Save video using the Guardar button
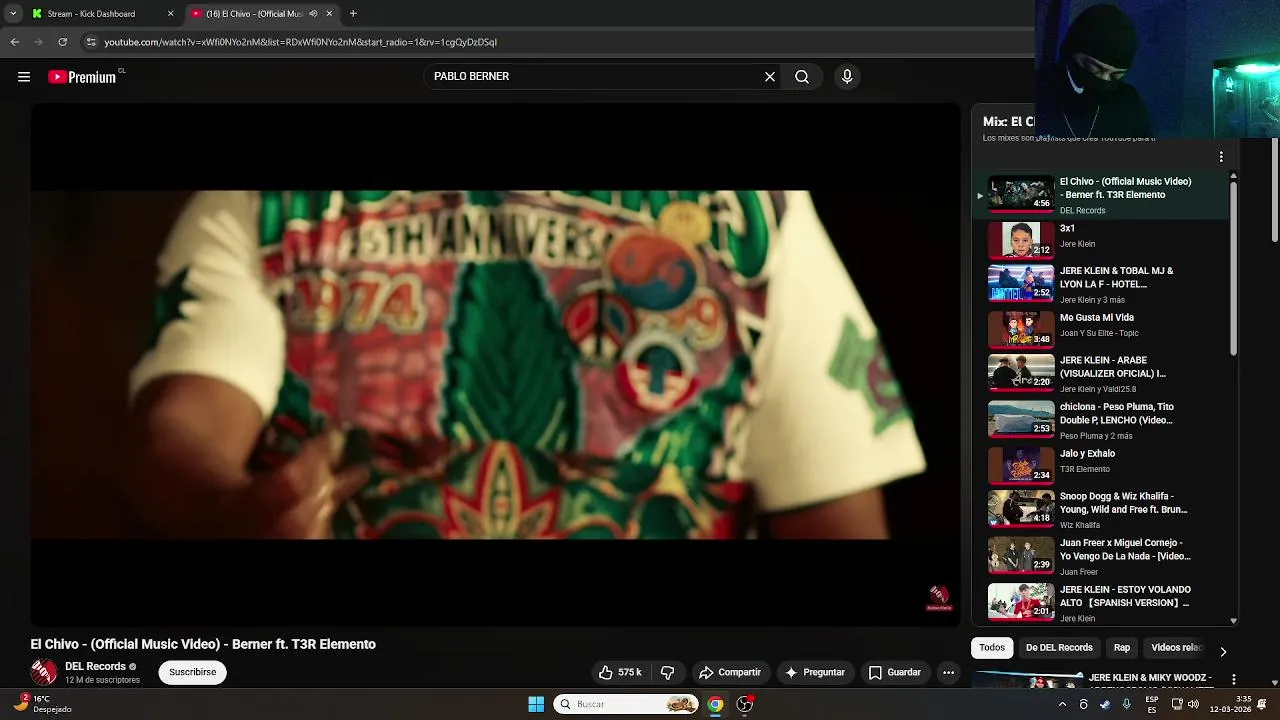This screenshot has height=720, width=1280. (x=894, y=673)
